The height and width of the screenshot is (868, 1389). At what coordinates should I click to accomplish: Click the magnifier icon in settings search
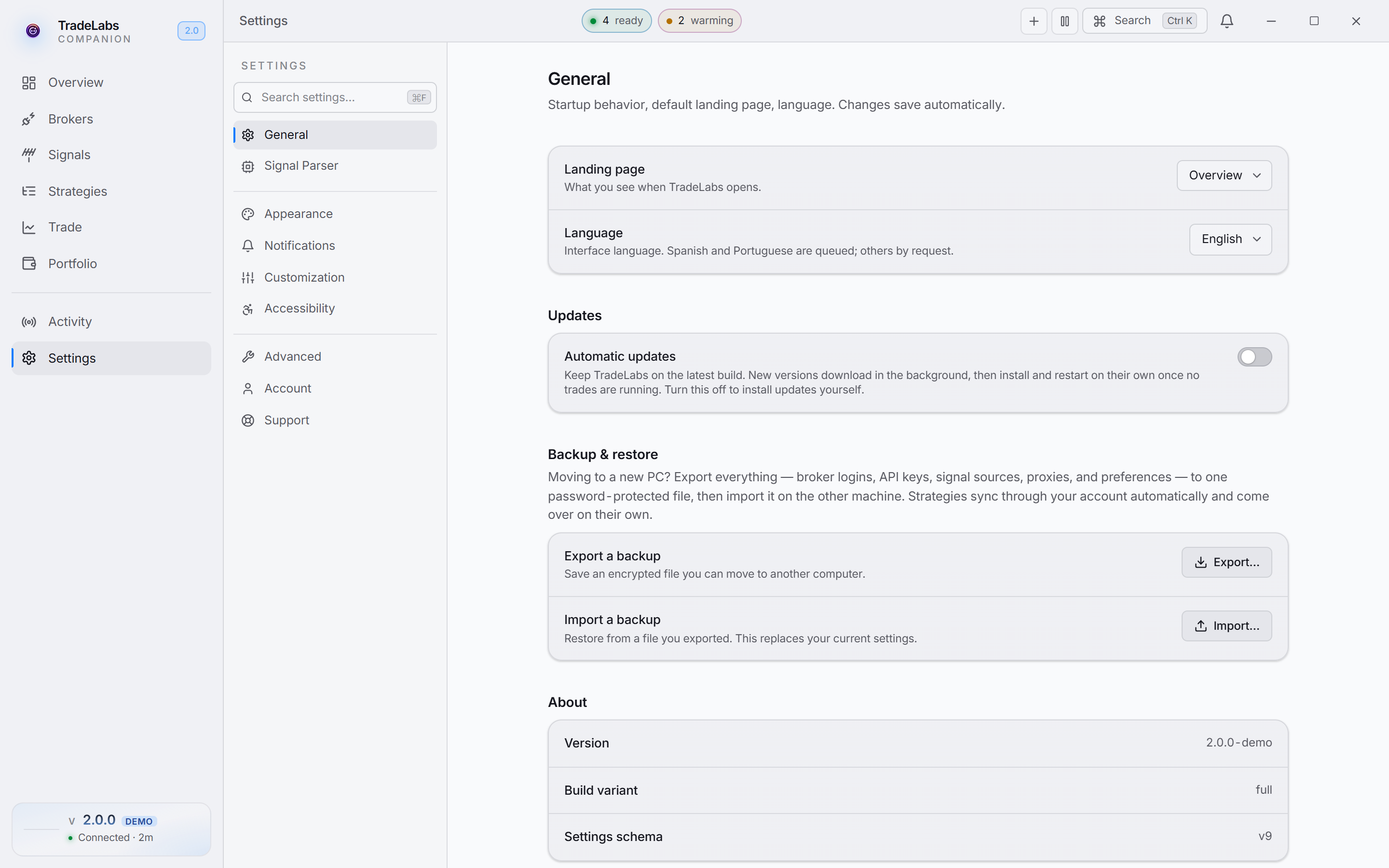pyautogui.click(x=247, y=97)
